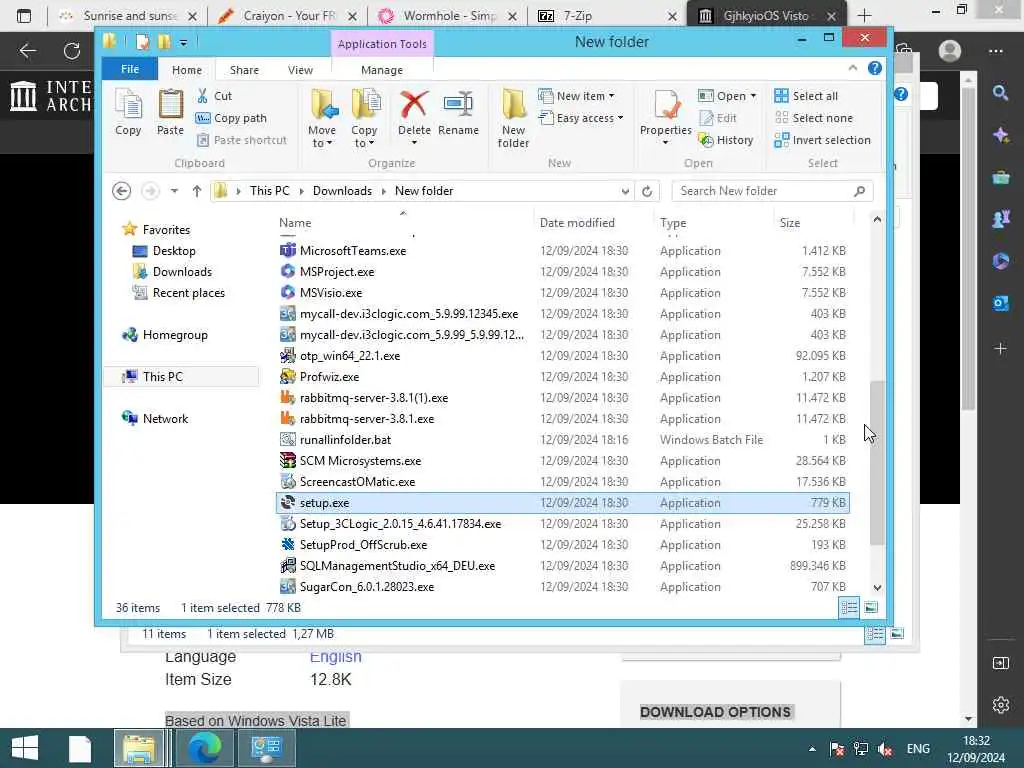Viewport: 1024px width, 768px height.
Task: Click the Rename icon in Organize group
Action: point(458,112)
